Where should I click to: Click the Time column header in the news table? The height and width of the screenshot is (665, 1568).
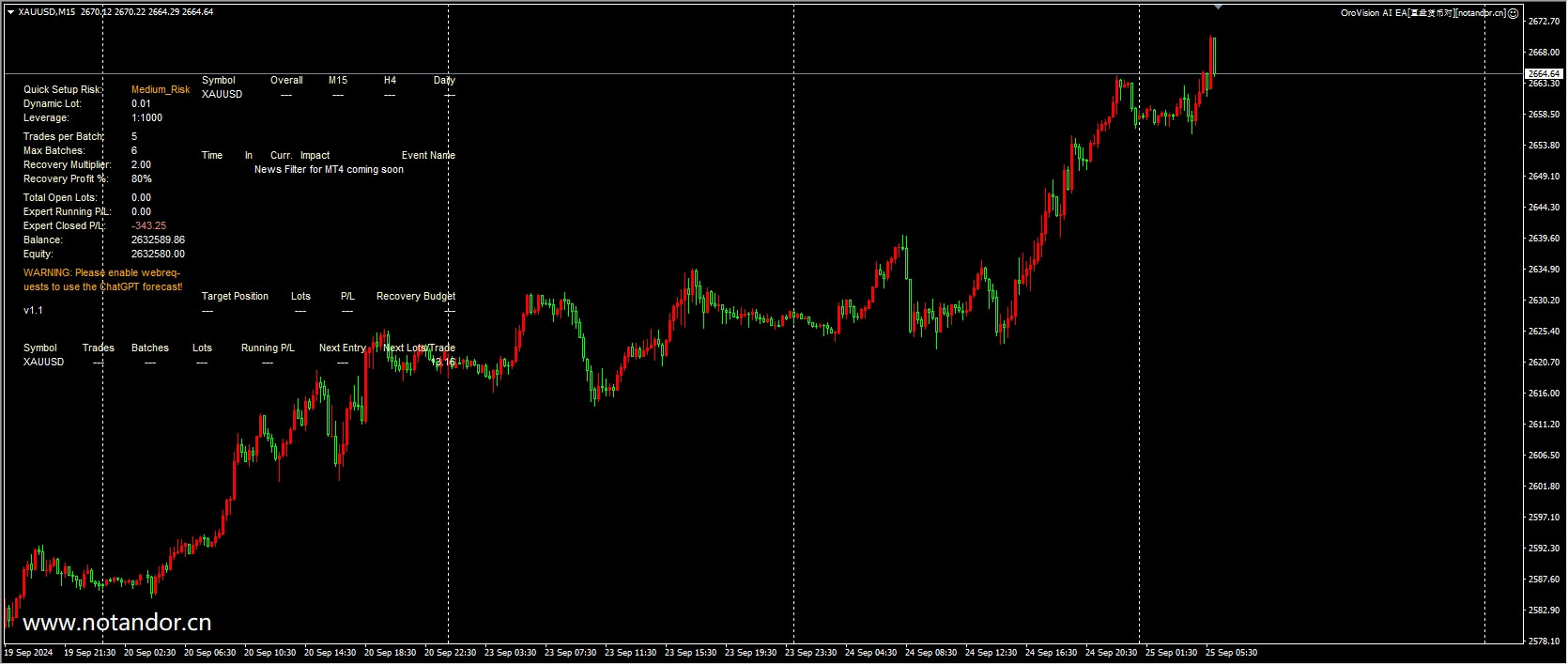(x=212, y=156)
